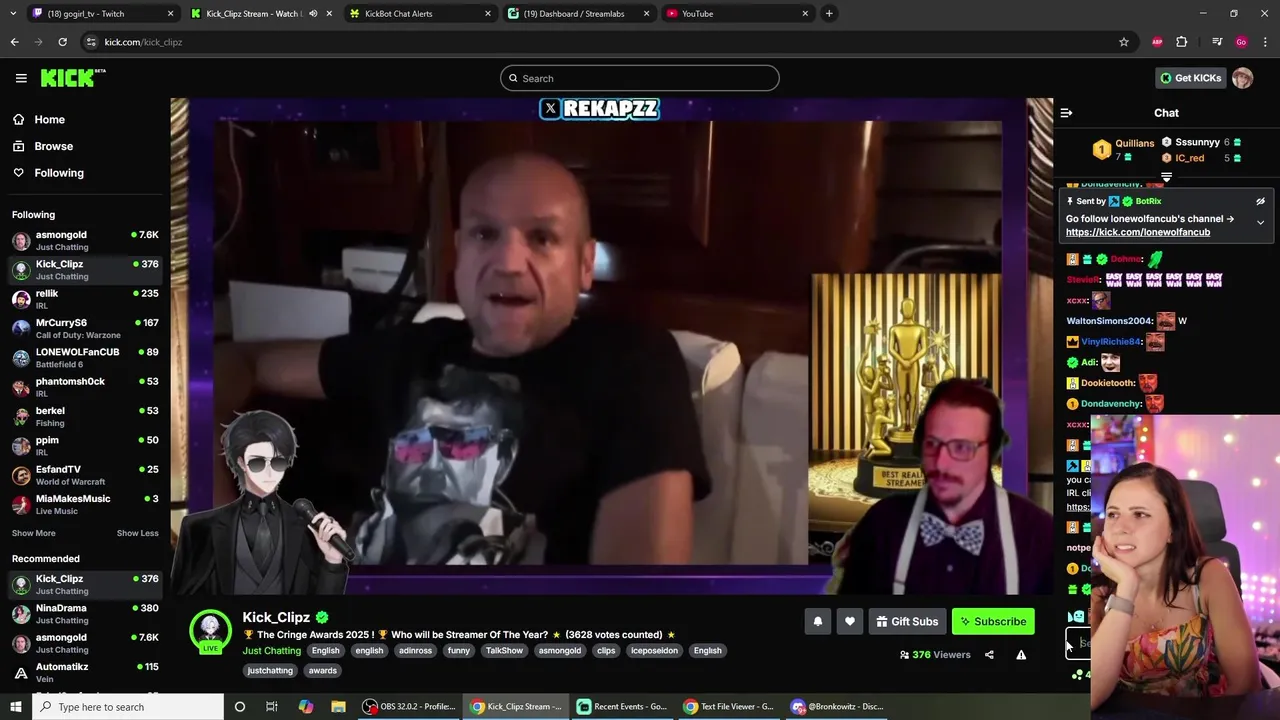Open ppim channel in sidebar
The height and width of the screenshot is (720, 1280).
coord(85,445)
